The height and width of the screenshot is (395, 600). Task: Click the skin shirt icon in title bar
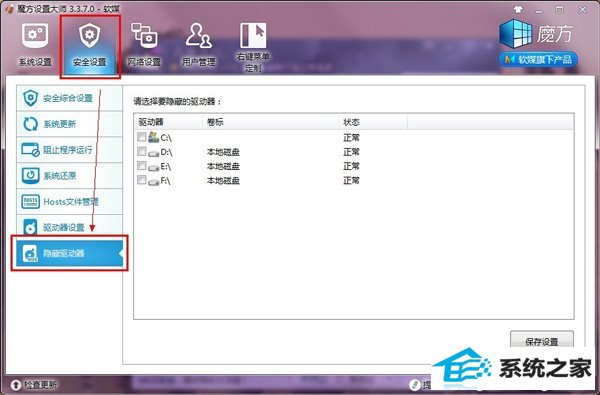click(x=518, y=9)
